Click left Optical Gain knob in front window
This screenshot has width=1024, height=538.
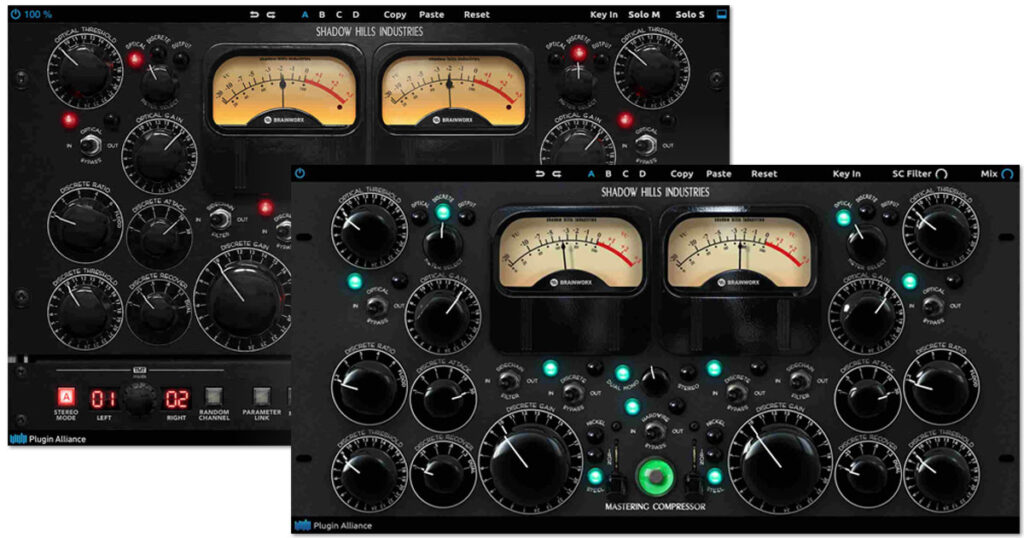pyautogui.click(x=442, y=315)
